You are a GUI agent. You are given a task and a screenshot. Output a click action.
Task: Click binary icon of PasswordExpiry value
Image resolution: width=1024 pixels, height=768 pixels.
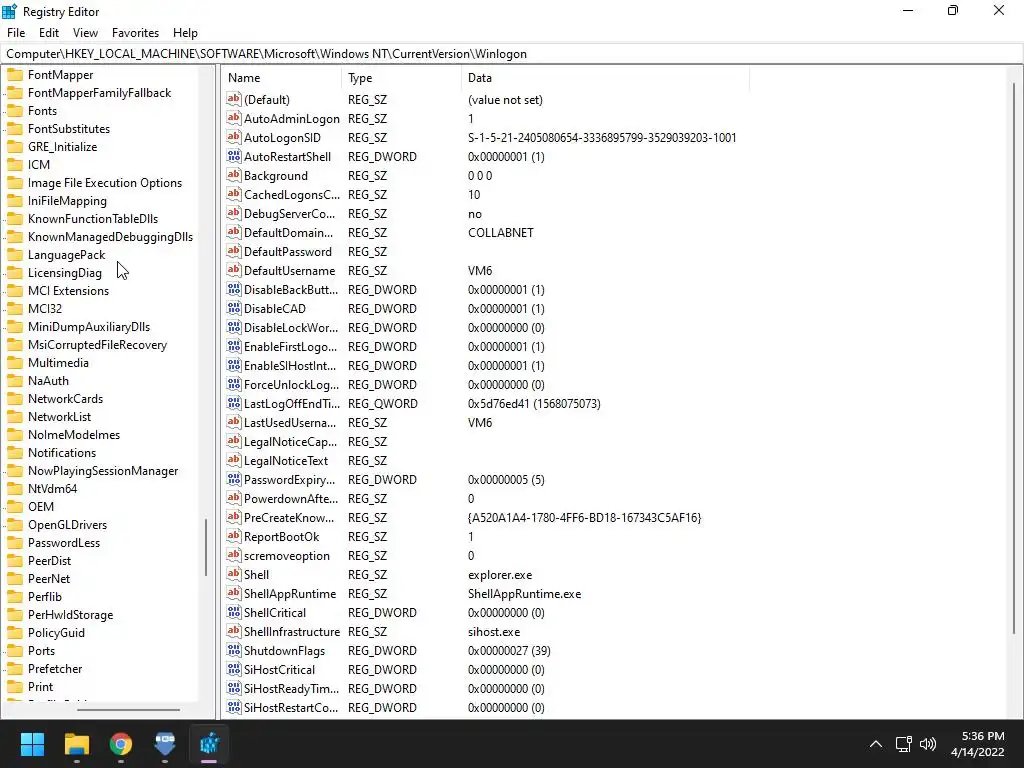(x=234, y=479)
